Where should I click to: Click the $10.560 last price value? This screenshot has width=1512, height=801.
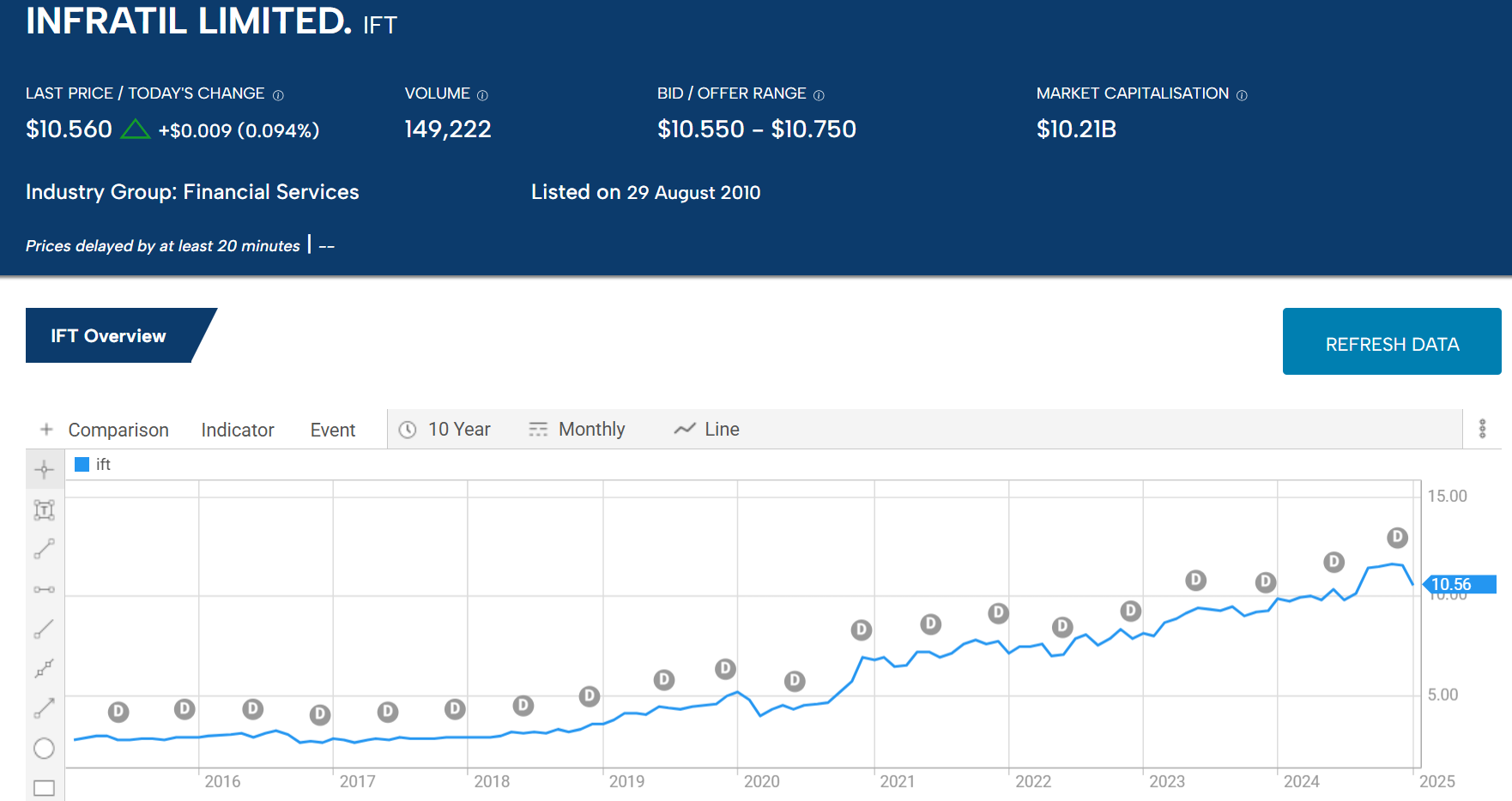[69, 129]
